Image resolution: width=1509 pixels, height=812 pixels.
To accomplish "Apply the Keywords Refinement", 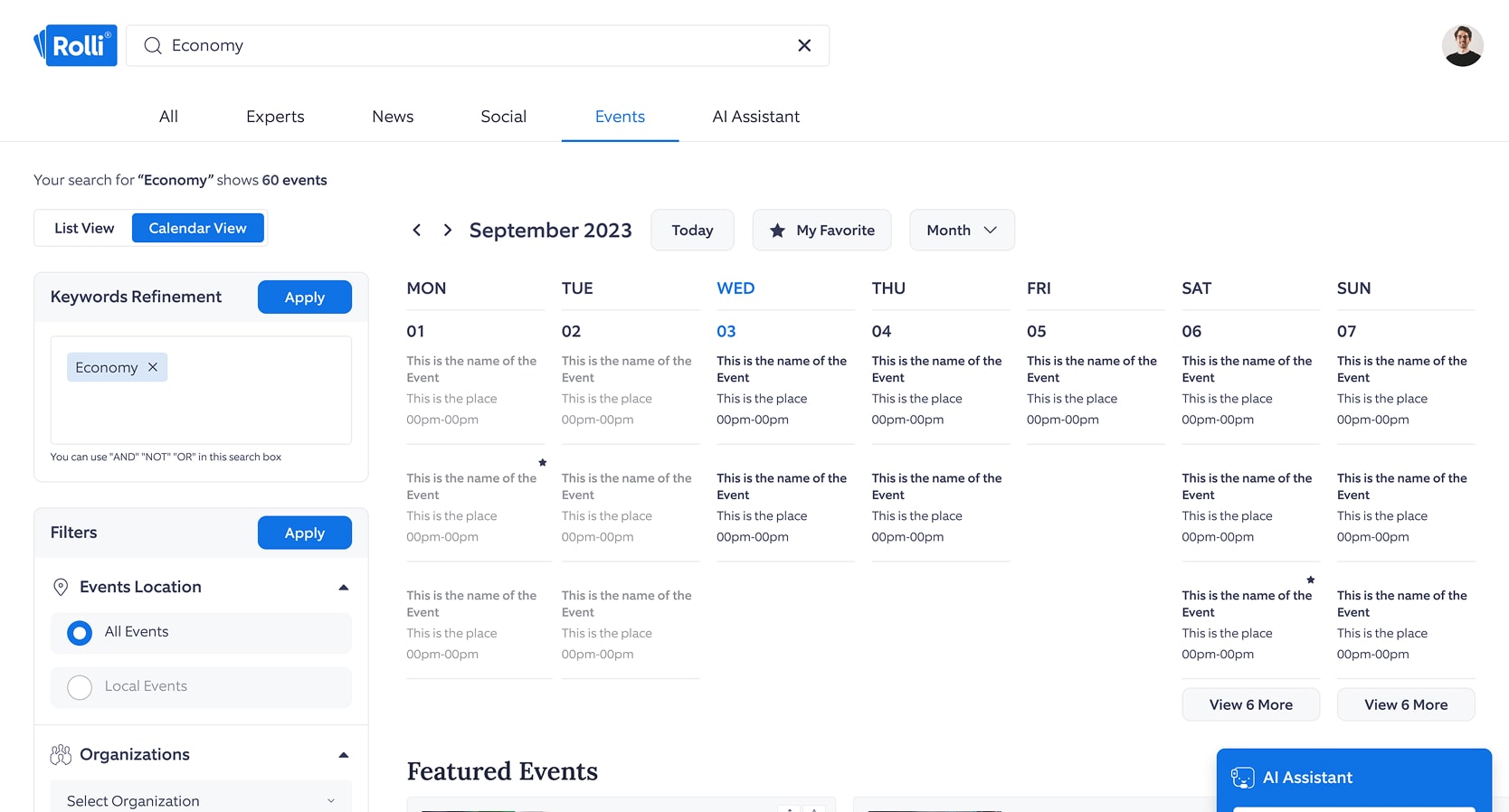I will click(x=305, y=297).
